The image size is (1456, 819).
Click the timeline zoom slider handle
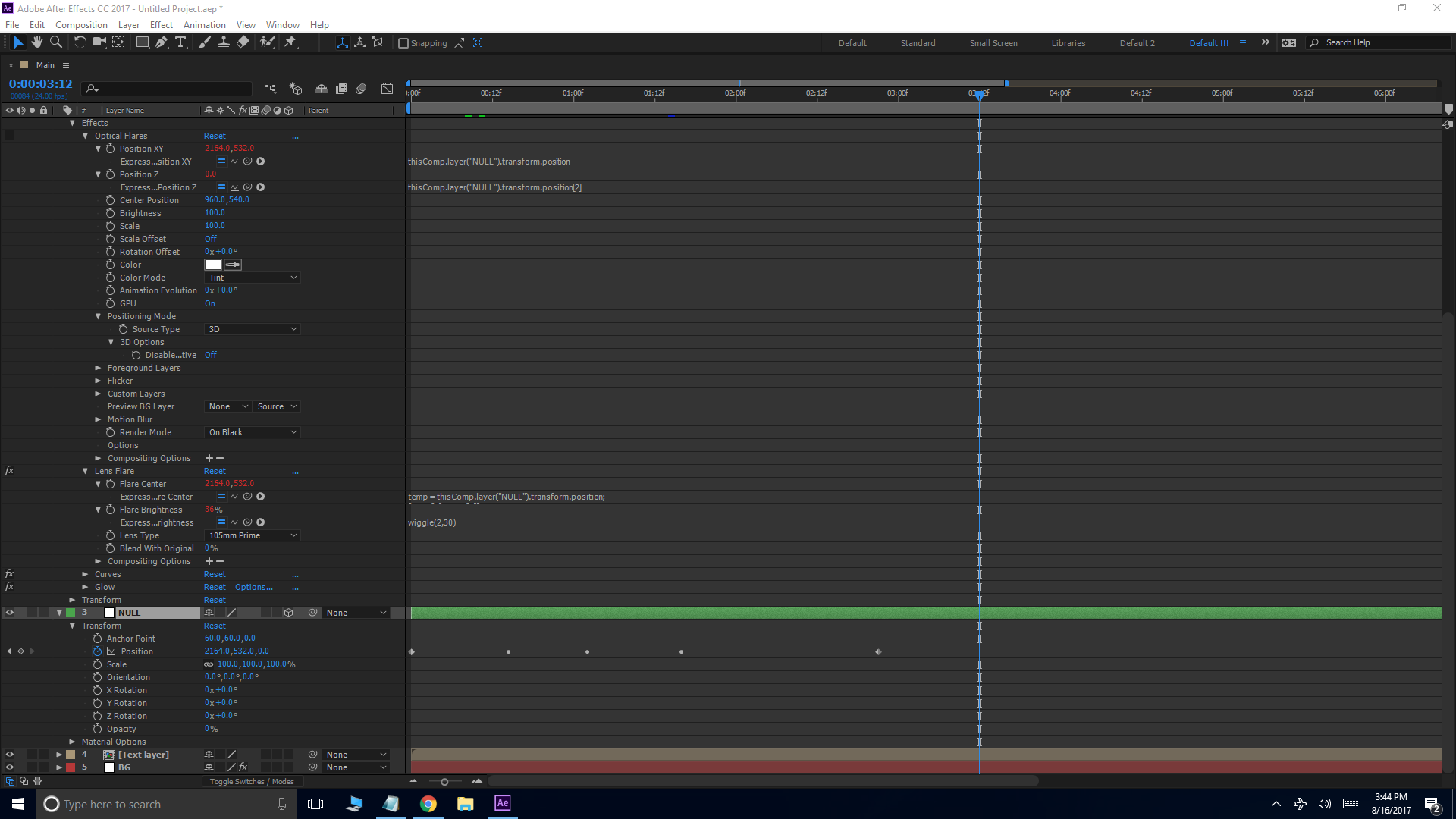click(x=444, y=781)
